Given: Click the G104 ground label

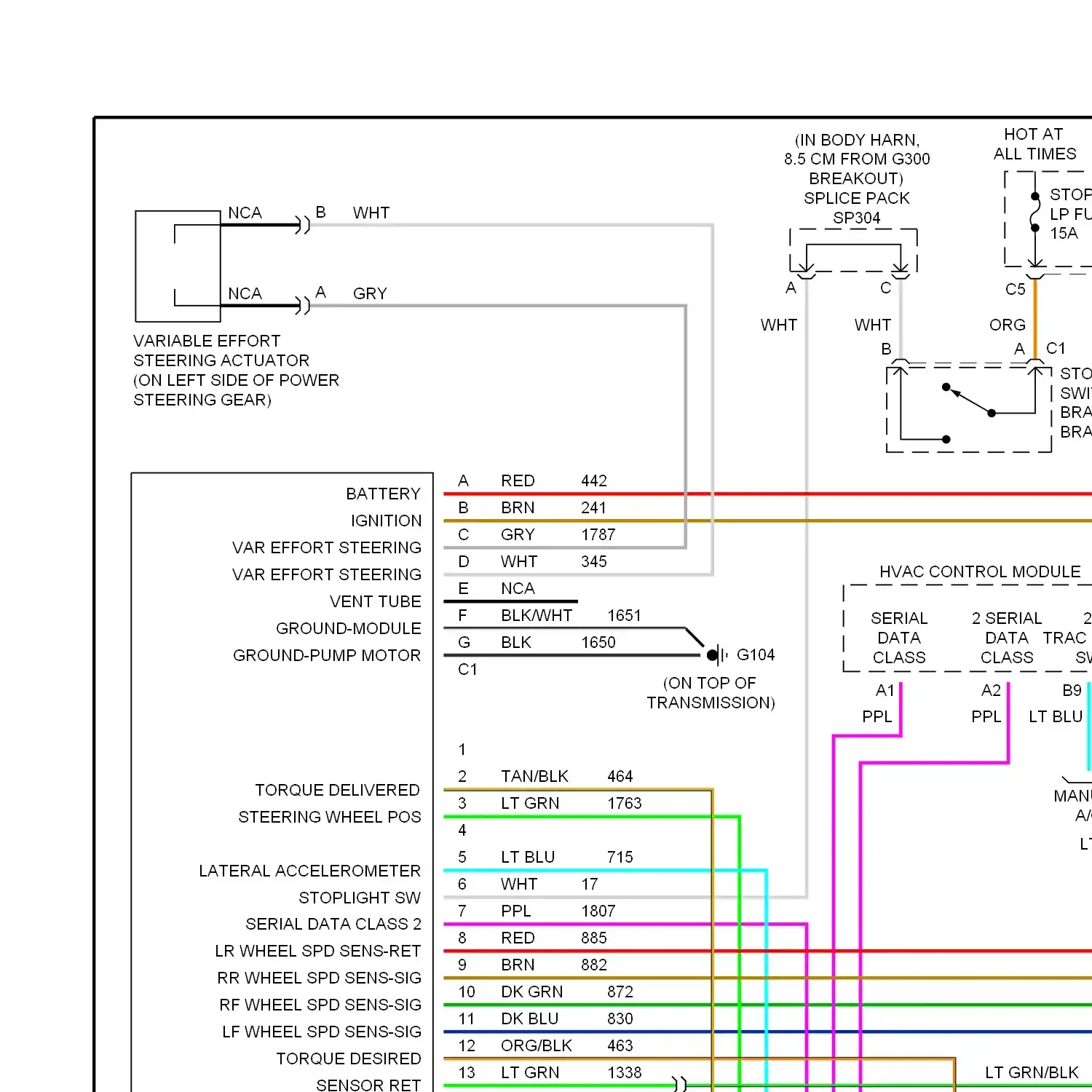Looking at the screenshot, I should [756, 654].
